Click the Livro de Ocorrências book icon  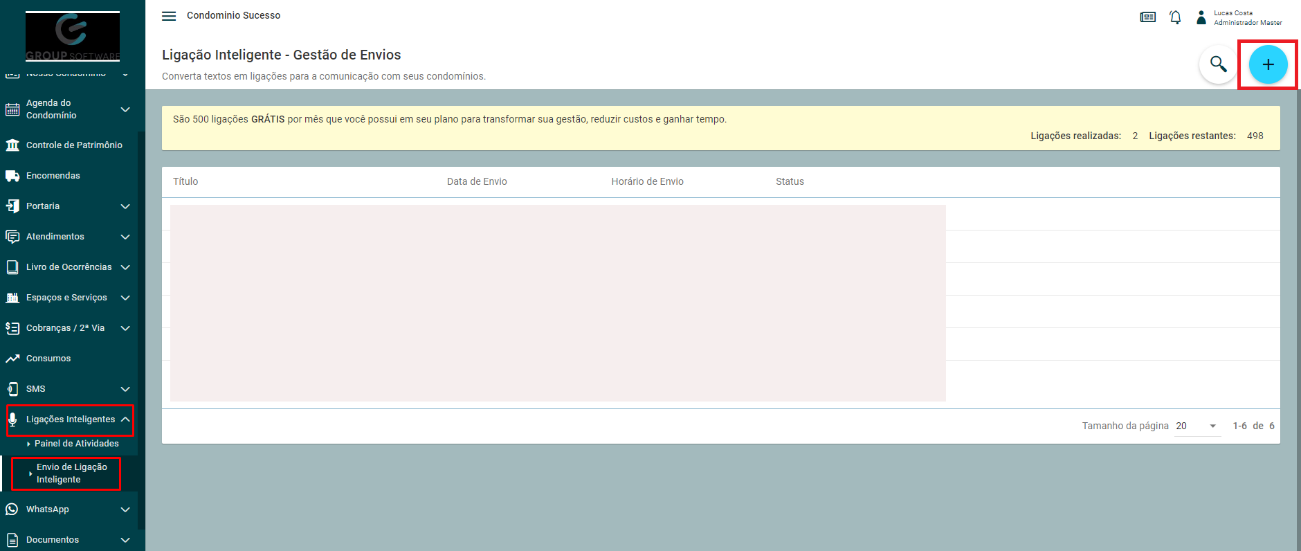pos(13,267)
